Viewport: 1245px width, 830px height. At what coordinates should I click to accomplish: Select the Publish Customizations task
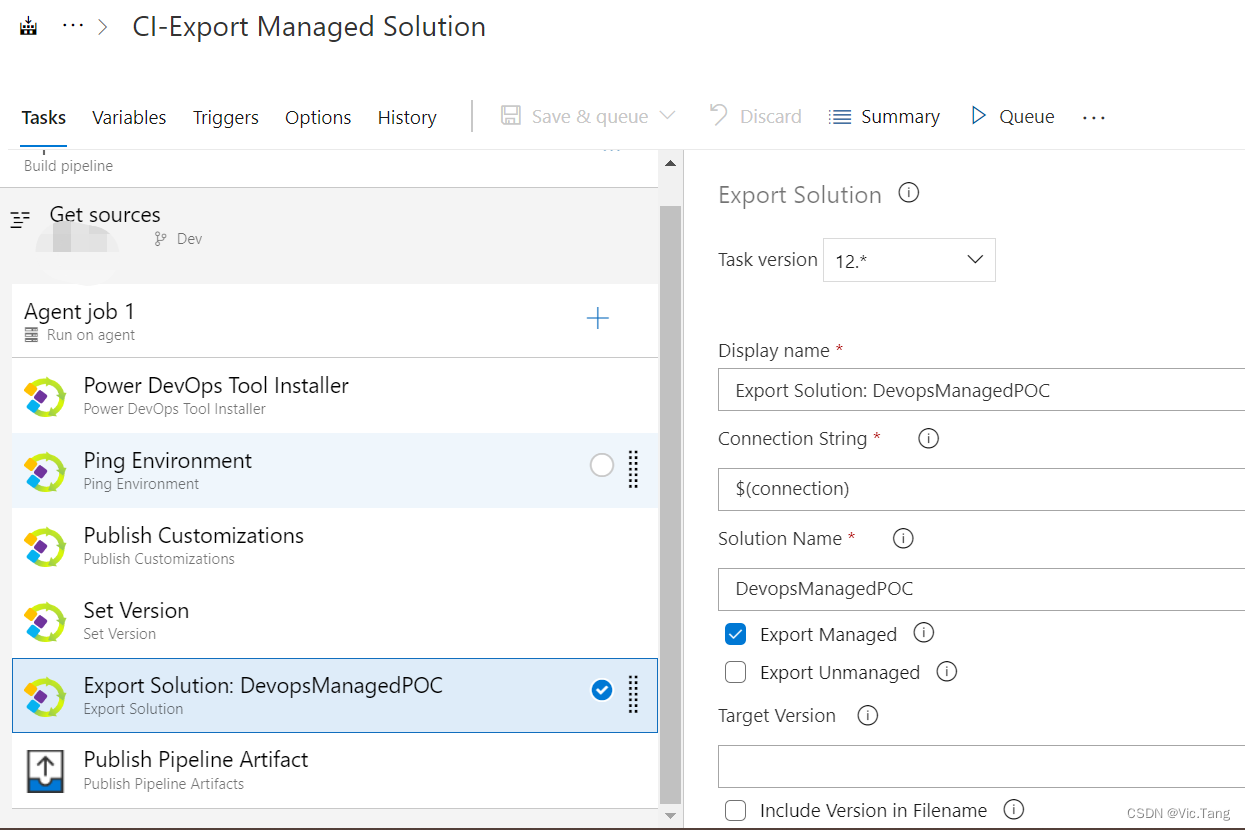pos(194,535)
